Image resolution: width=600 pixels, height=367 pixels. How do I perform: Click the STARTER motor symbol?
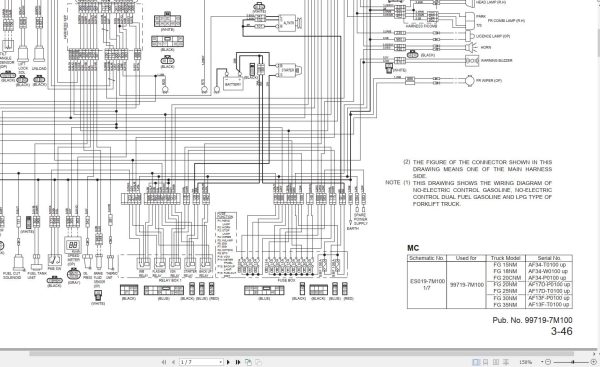tap(288, 70)
